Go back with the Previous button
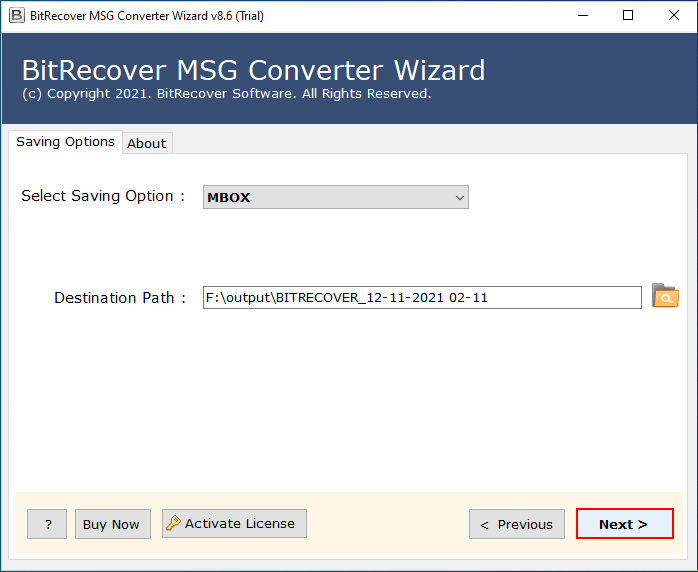698x572 pixels. tap(517, 524)
